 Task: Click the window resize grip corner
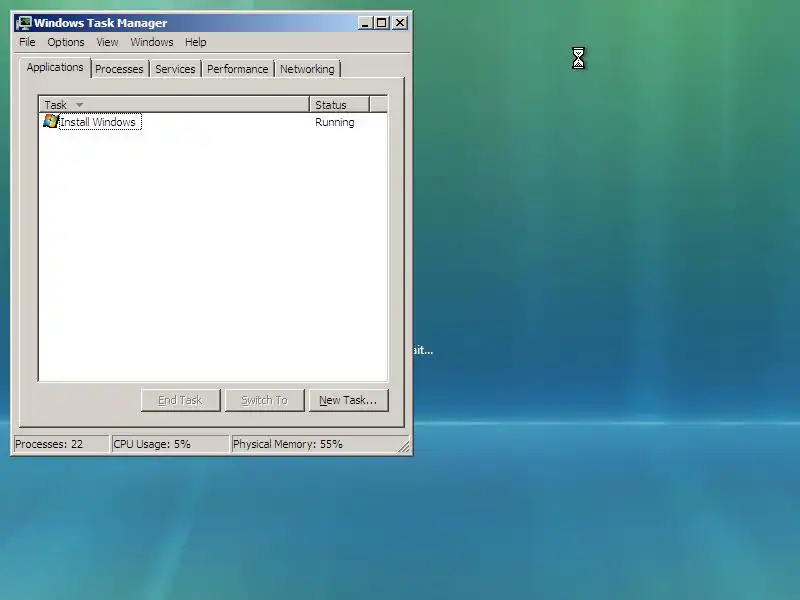point(404,446)
